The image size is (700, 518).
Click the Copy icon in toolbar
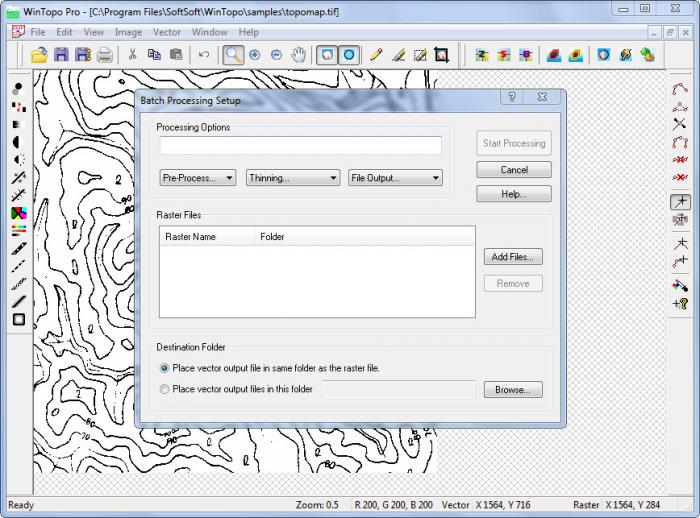click(x=154, y=55)
